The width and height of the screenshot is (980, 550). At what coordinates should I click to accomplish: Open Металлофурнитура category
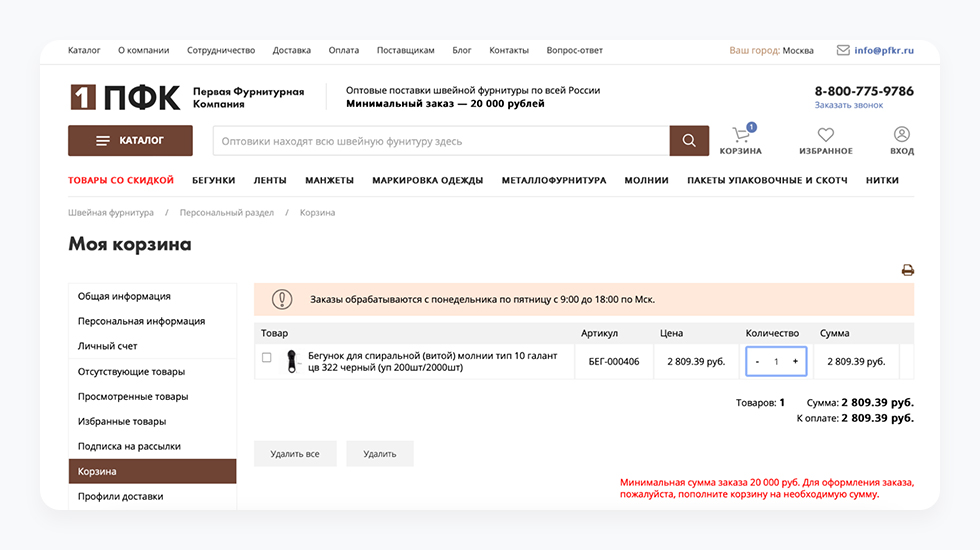tap(554, 180)
